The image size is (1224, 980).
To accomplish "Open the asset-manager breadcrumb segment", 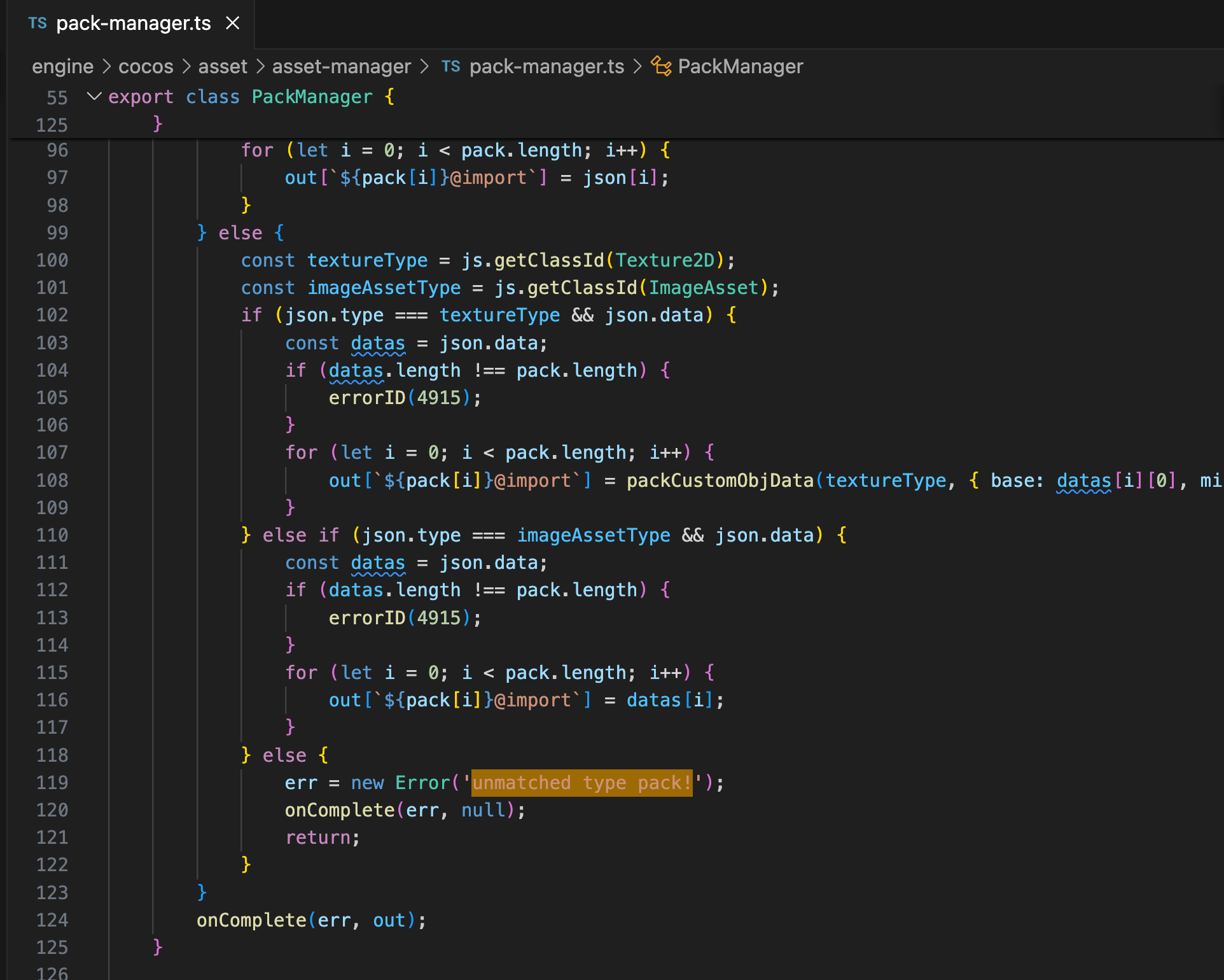I will point(341,66).
